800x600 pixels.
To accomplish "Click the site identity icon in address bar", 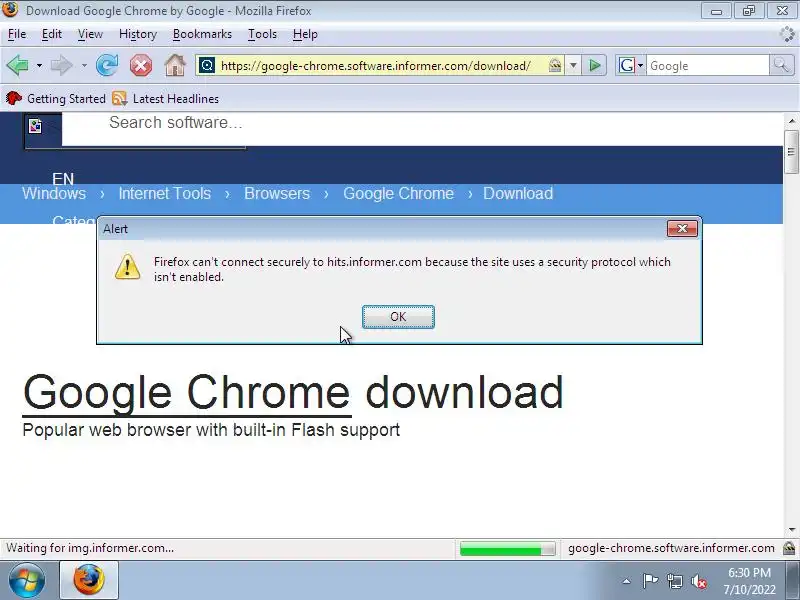I will (207, 65).
